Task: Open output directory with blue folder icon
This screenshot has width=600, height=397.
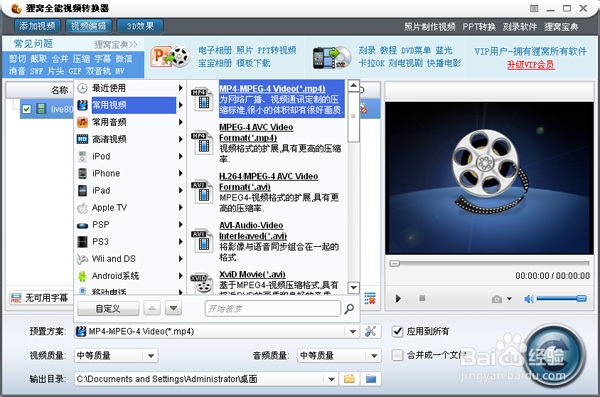Action: click(x=371, y=379)
